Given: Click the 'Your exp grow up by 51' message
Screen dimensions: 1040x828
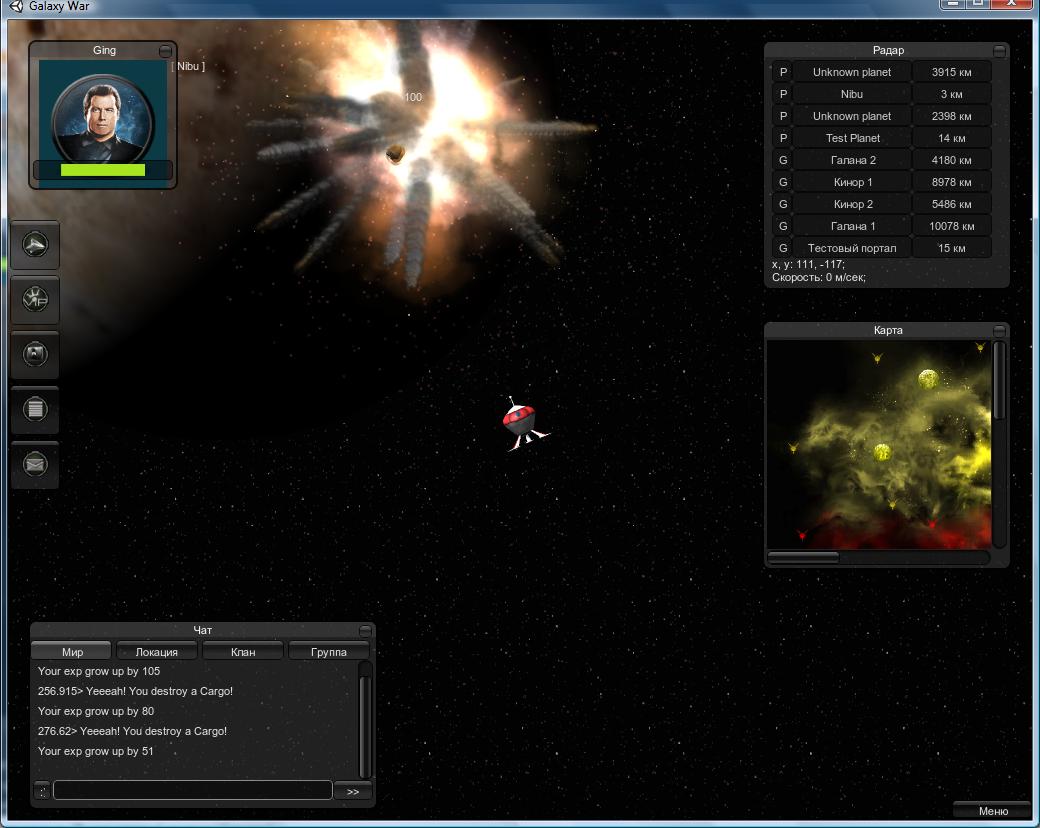Looking at the screenshot, I should click(x=96, y=751).
